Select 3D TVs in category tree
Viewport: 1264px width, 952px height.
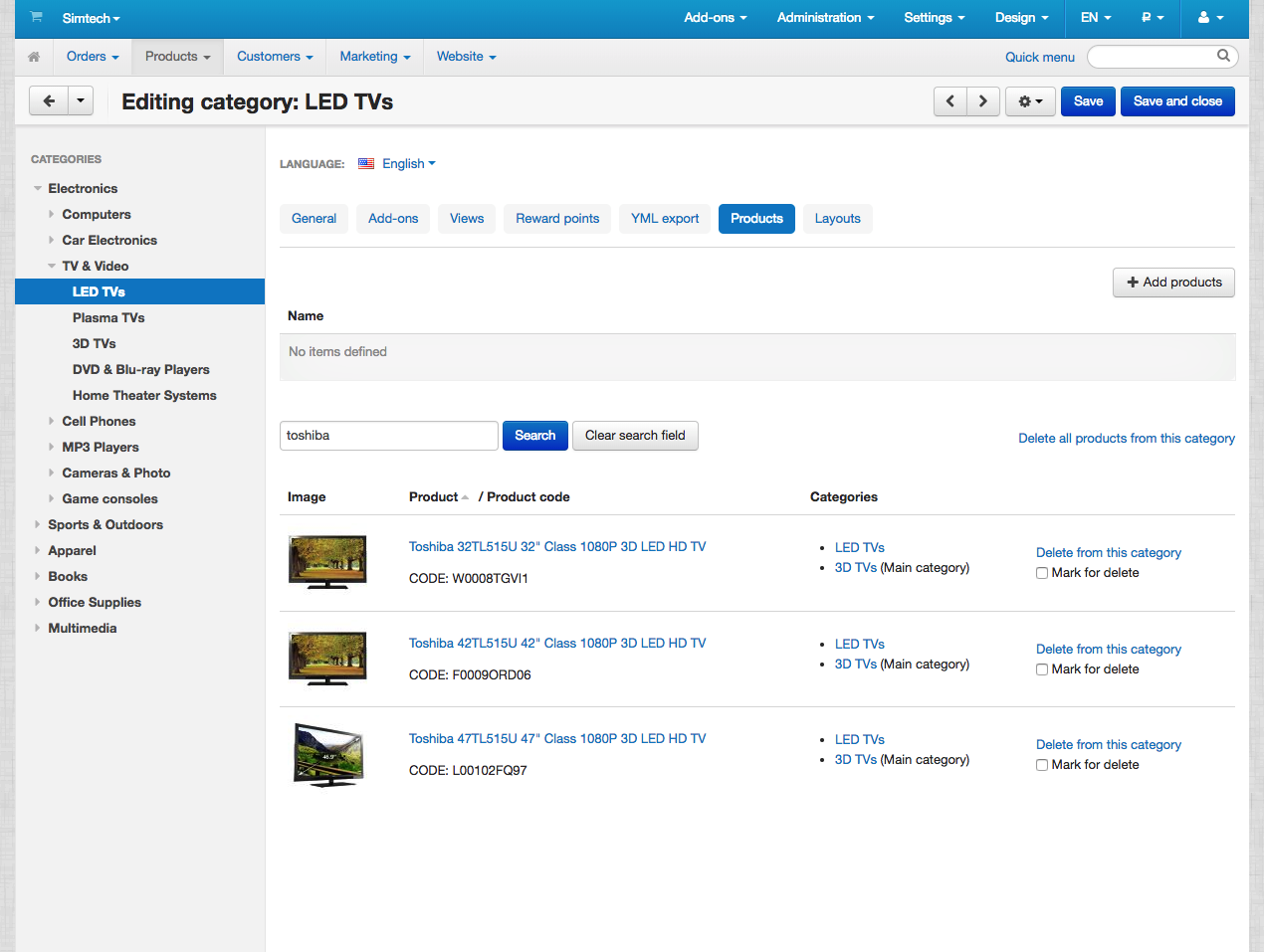pyautogui.click(x=95, y=344)
